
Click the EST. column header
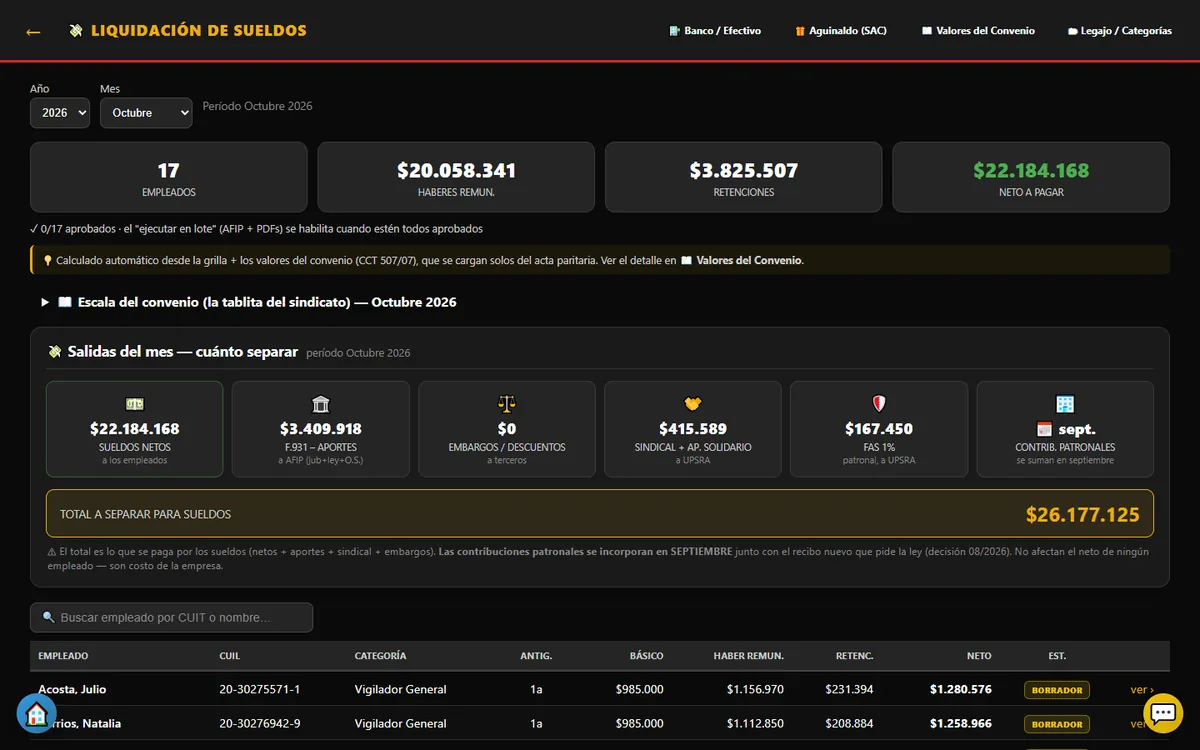[x=1057, y=656]
